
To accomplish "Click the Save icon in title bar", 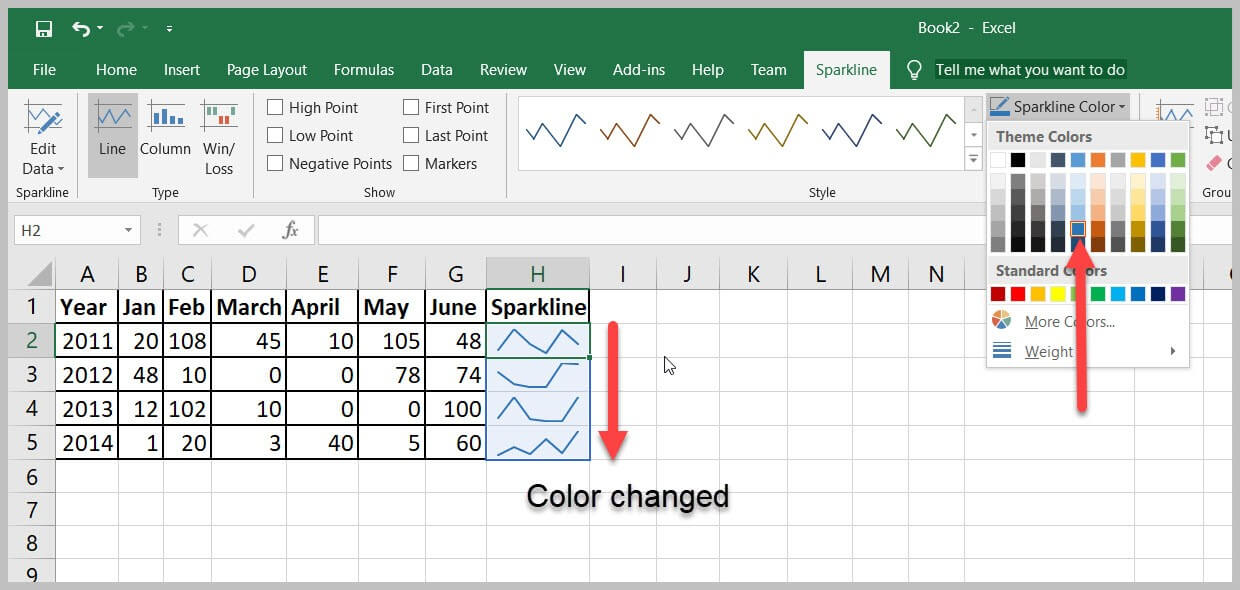I will [44, 29].
